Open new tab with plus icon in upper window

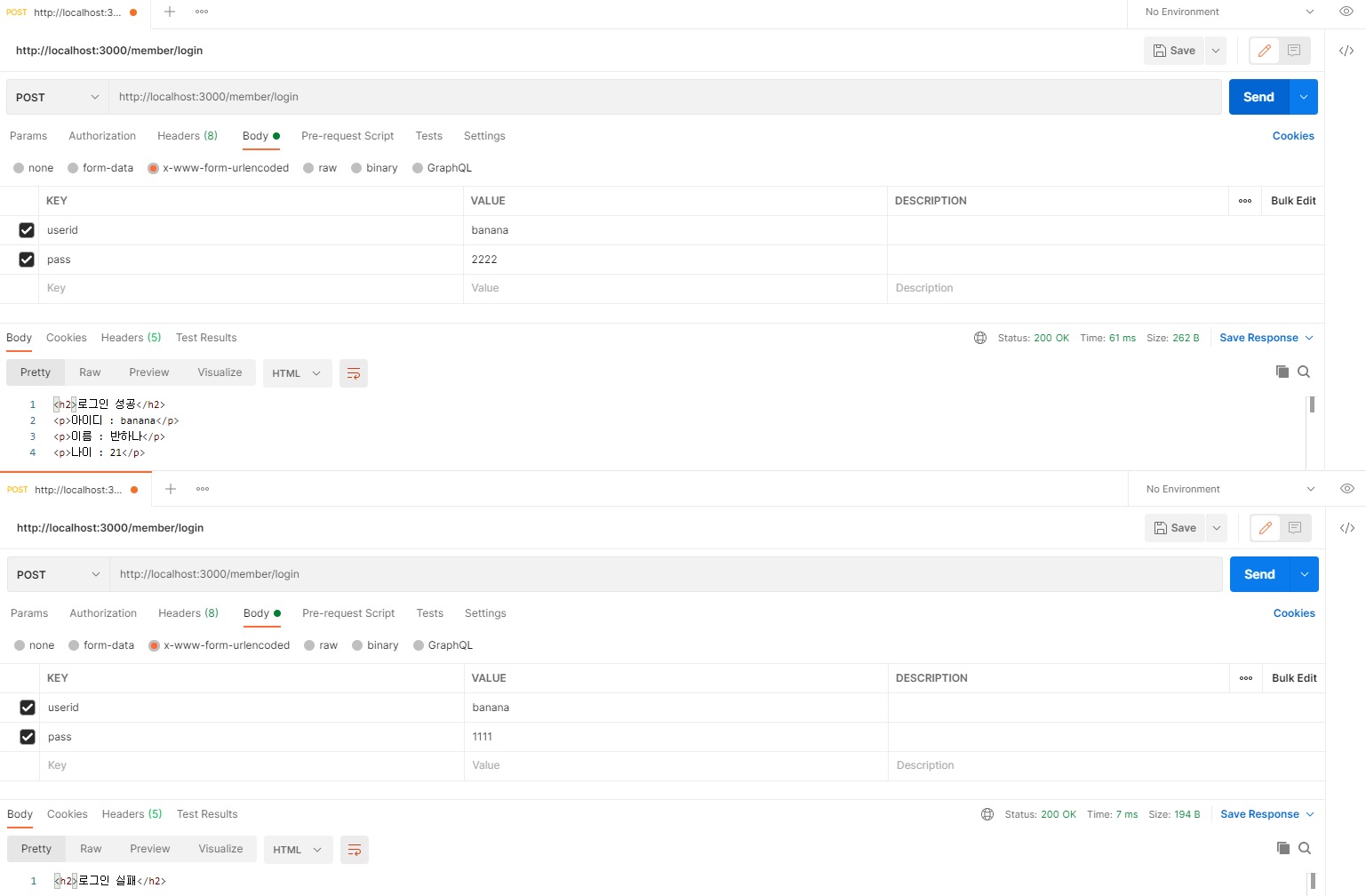170,12
